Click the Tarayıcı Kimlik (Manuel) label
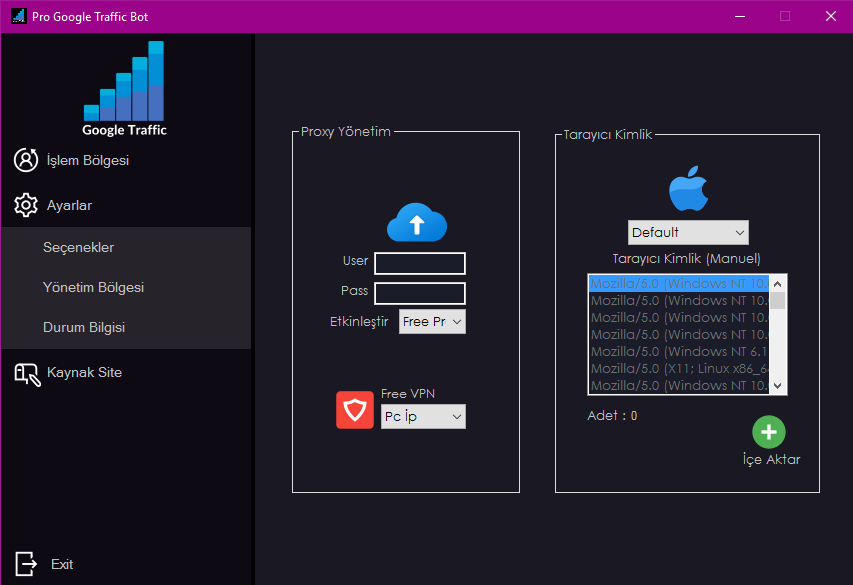 pos(687,259)
